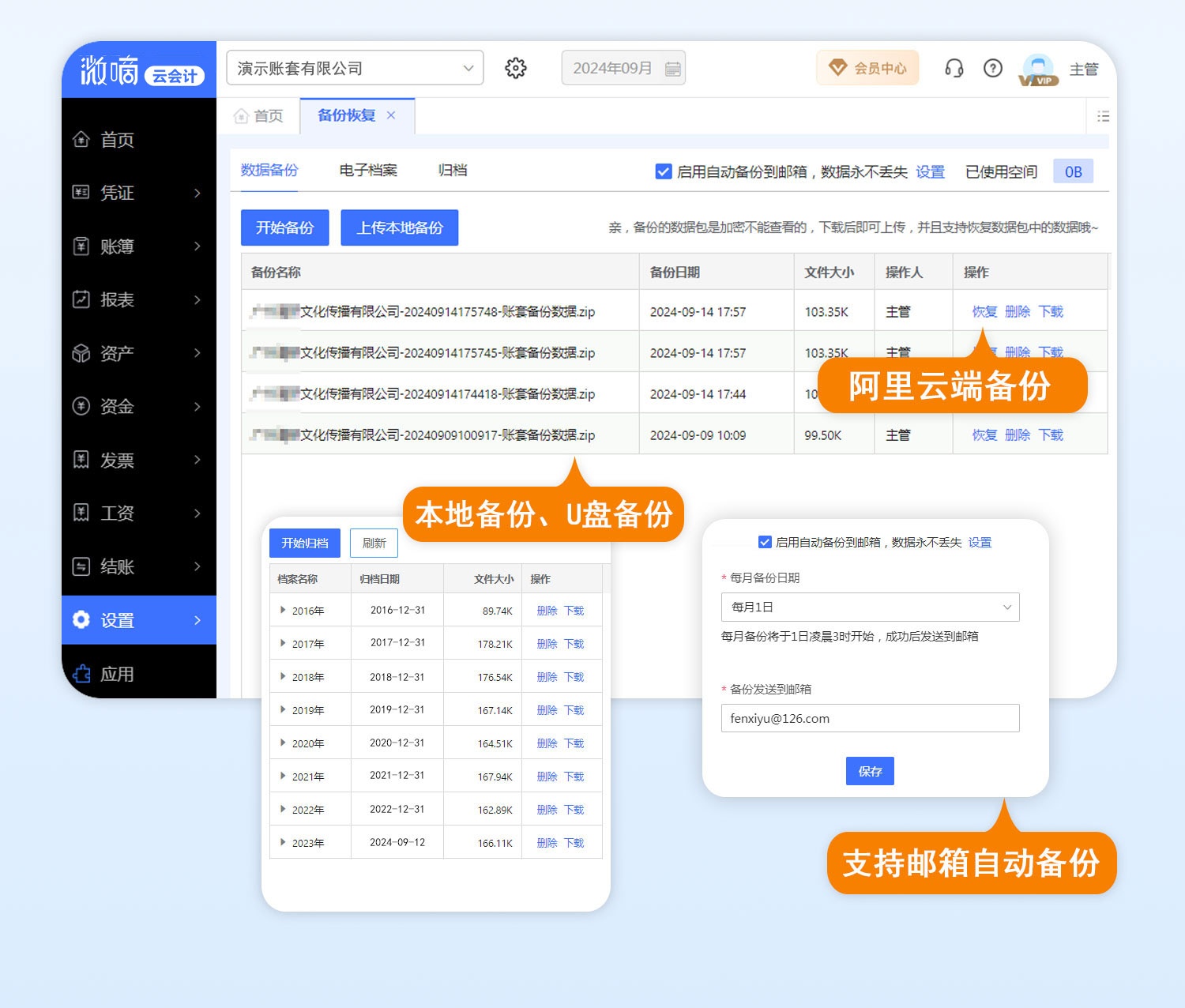The height and width of the screenshot is (1008, 1185).
Task: Switch to the 电子档案 tab
Action: pos(368,171)
